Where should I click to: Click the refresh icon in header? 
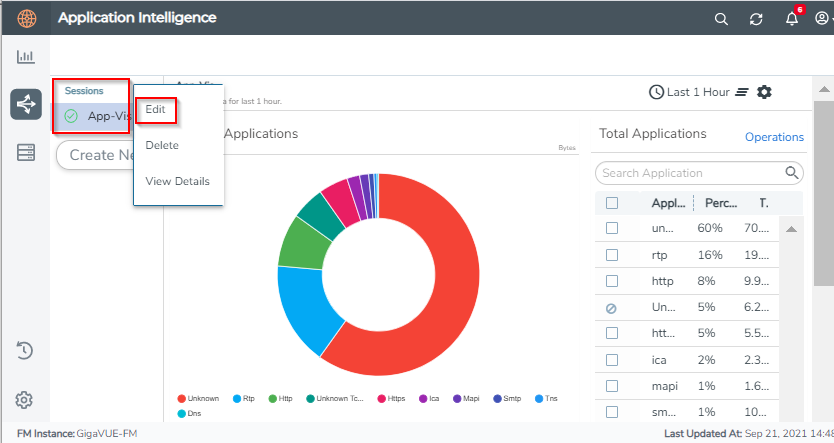click(x=756, y=19)
